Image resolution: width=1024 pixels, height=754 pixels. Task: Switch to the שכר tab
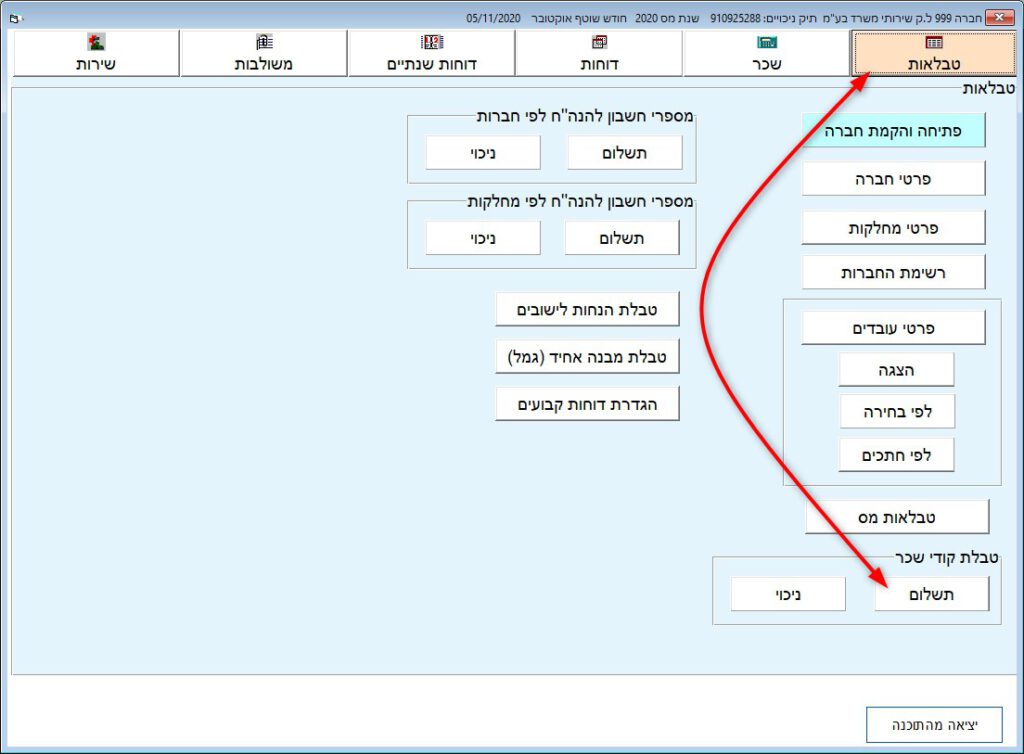(x=767, y=54)
